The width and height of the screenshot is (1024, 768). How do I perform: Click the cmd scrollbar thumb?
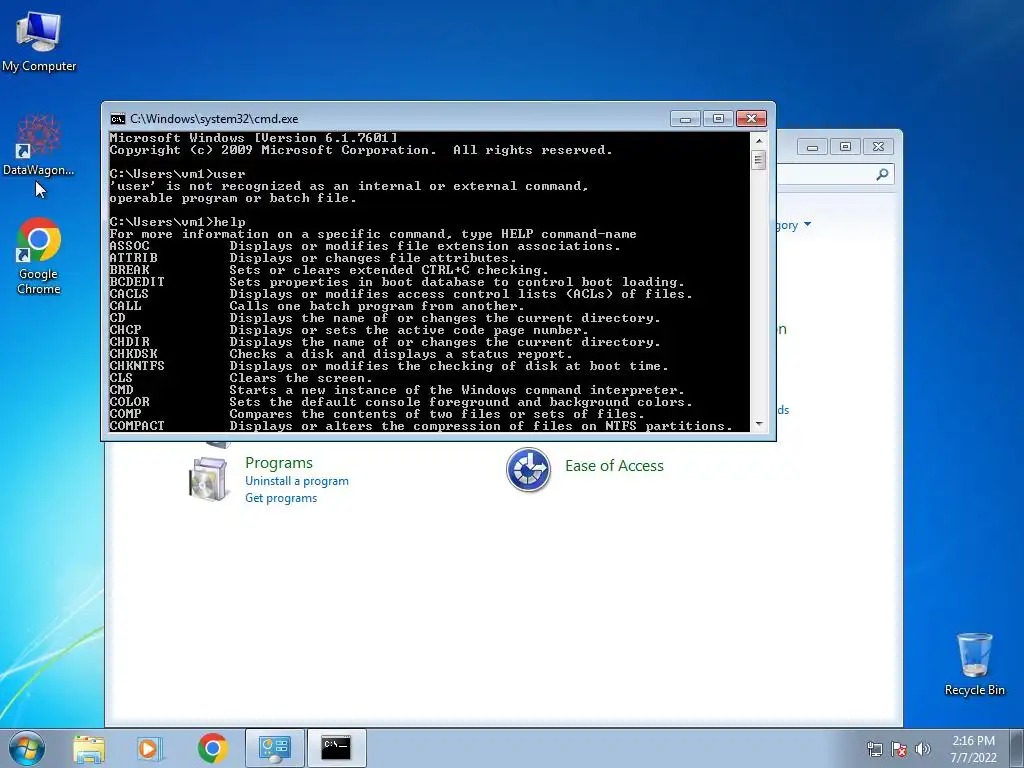point(759,159)
